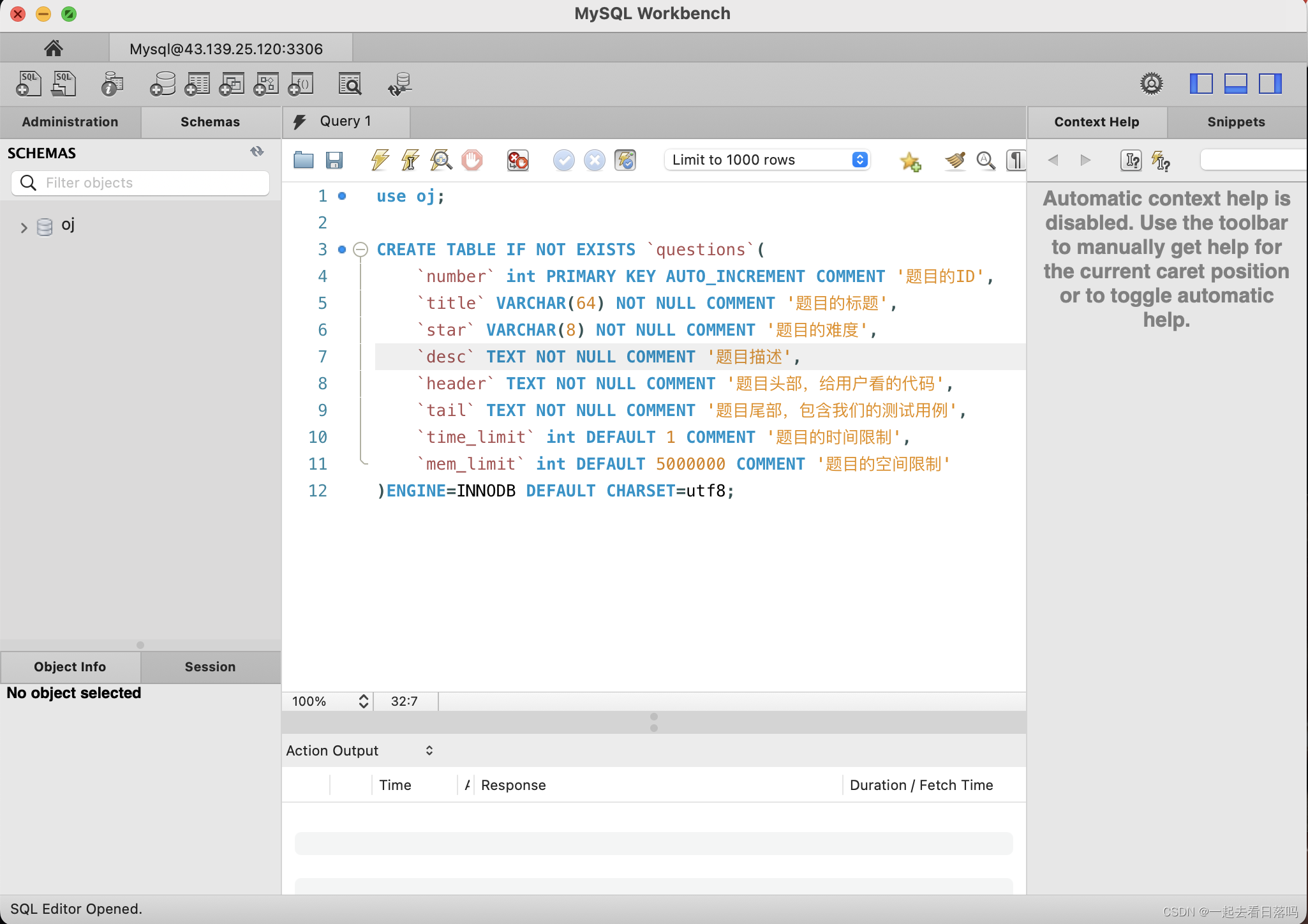Click the ENGINE=INNODB line
The width and height of the screenshot is (1308, 924).
tap(556, 491)
